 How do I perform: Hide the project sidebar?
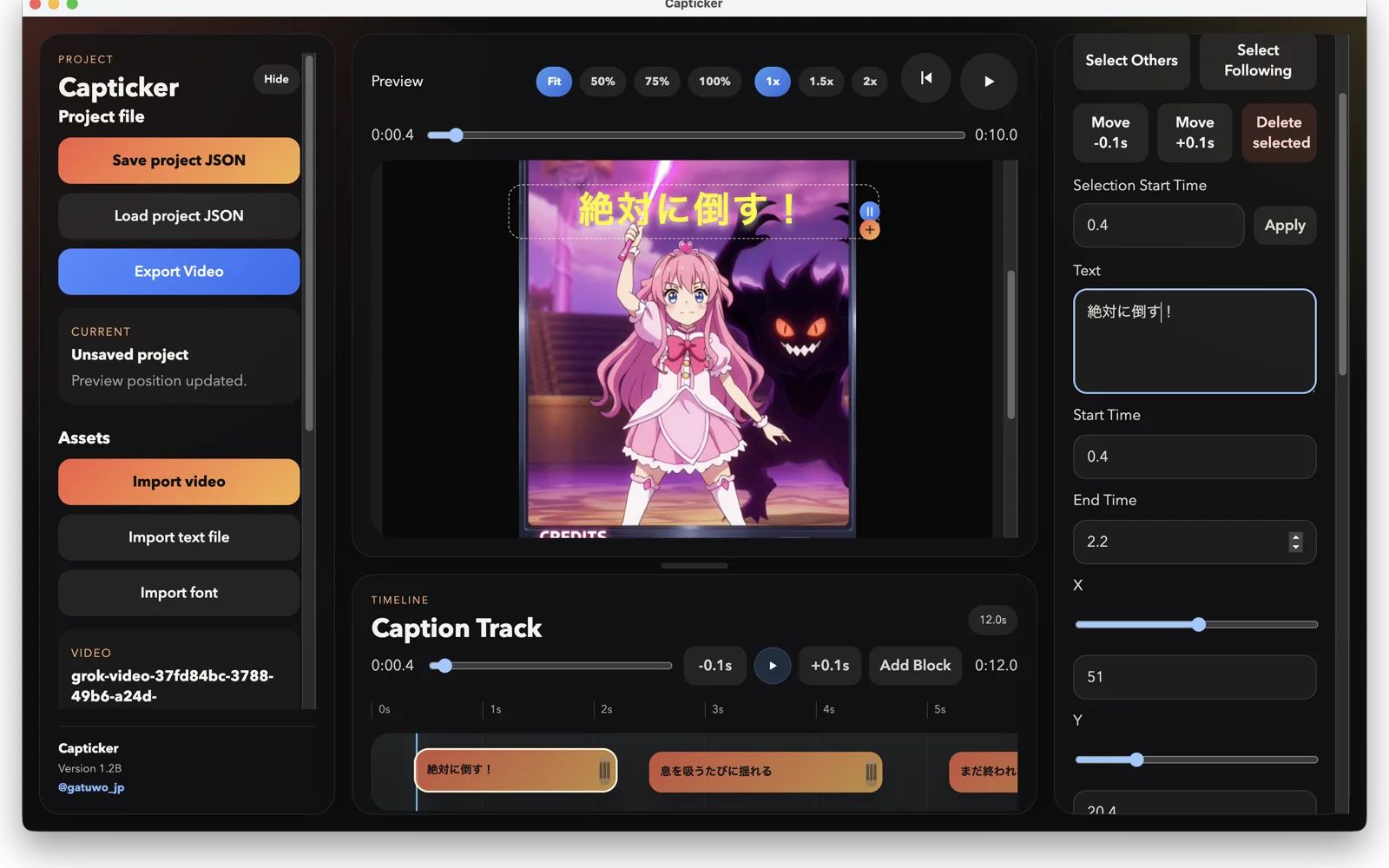point(276,79)
